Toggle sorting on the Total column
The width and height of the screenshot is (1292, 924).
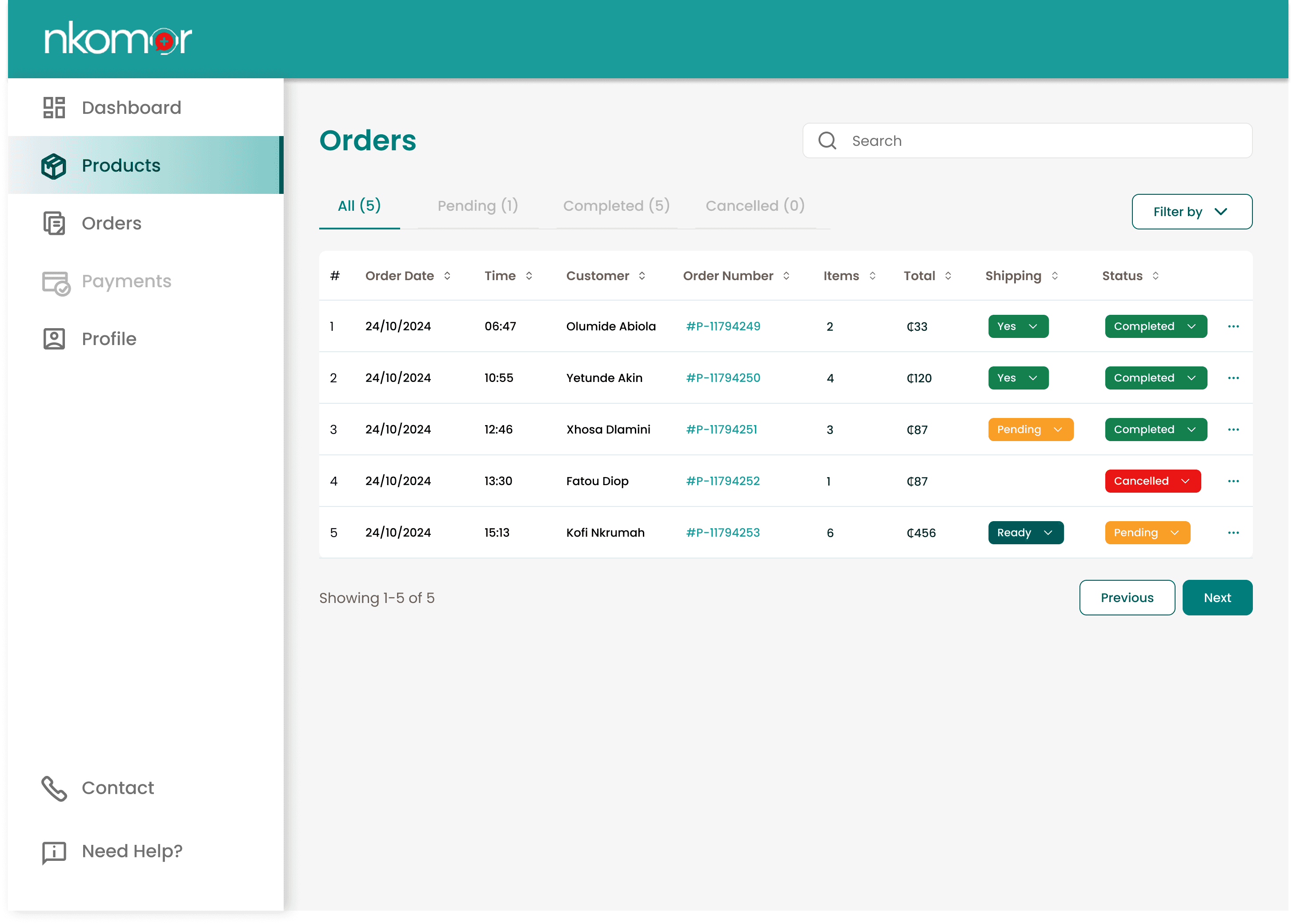coord(948,276)
